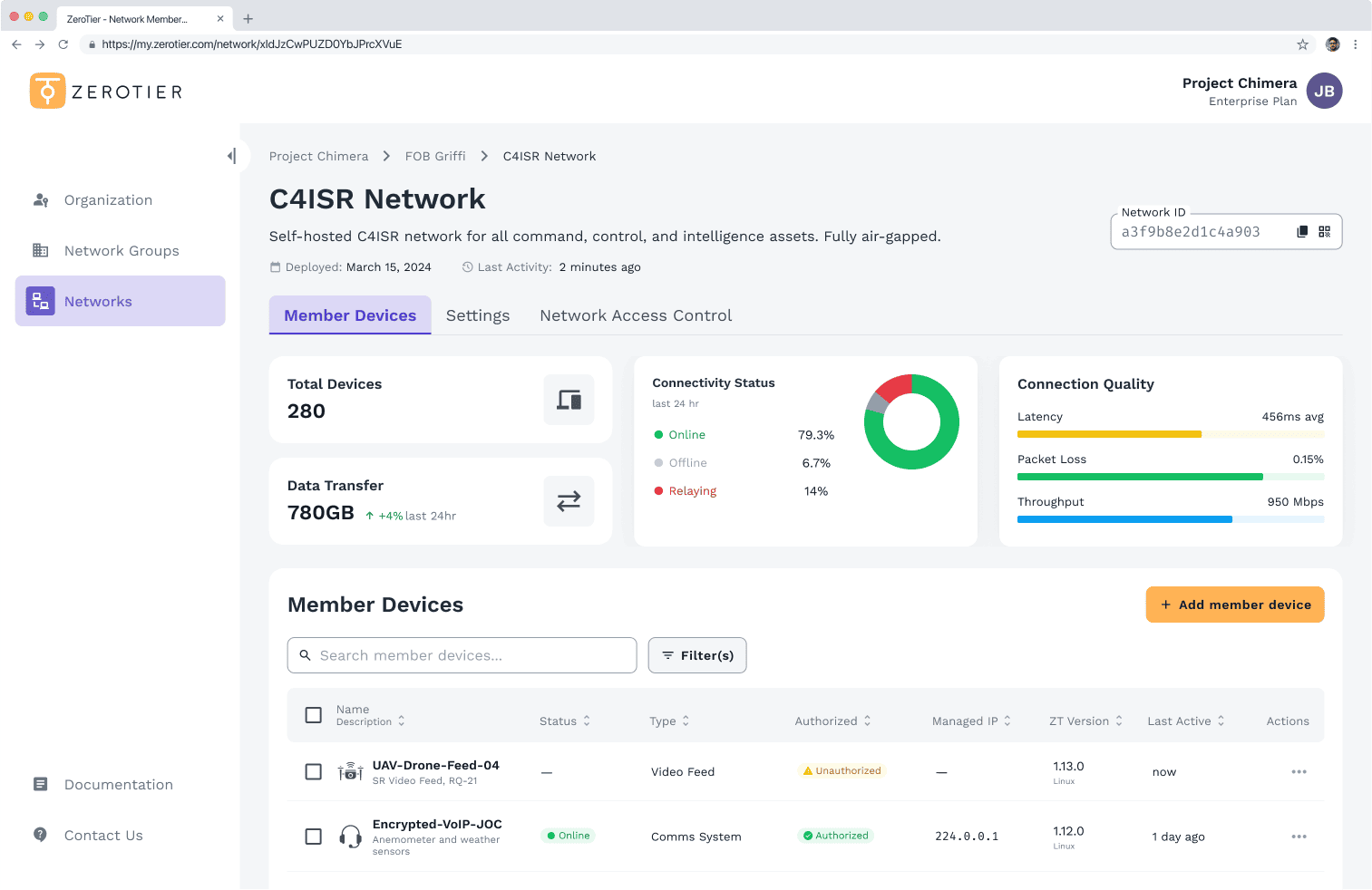Tick checkbox for UAV-Drone-Feed-04
1372x890 pixels.
click(x=314, y=772)
